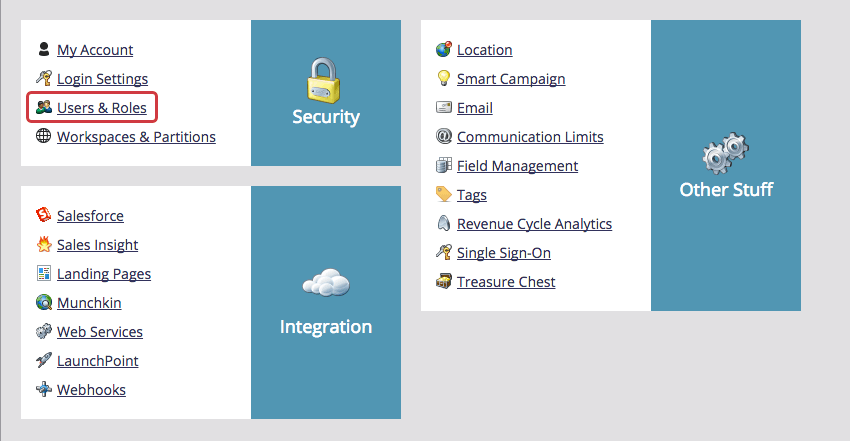Viewport: 850px width, 441px height.
Task: Click the treasure chest icon
Action: coord(444,282)
